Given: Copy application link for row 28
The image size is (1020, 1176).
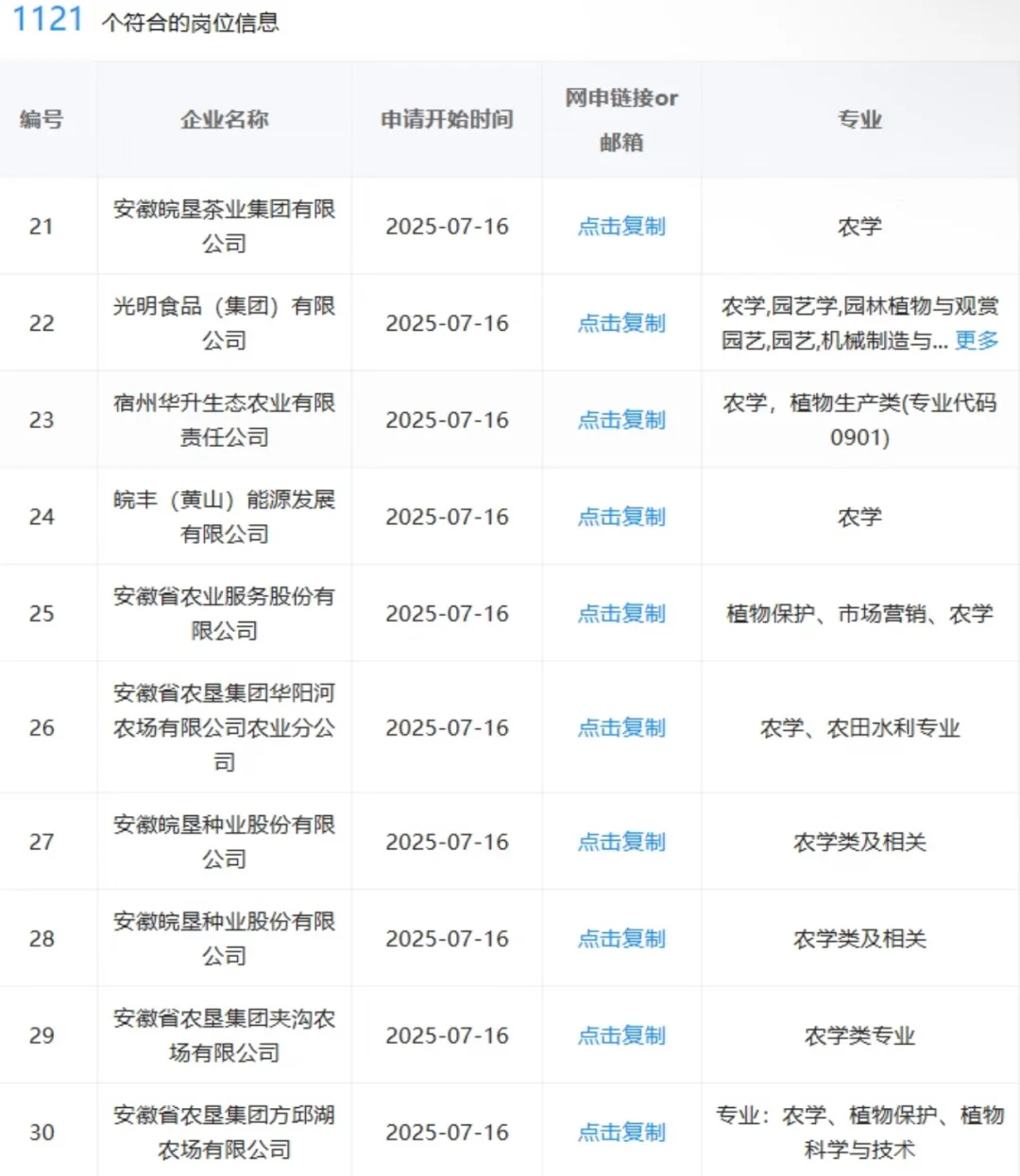Looking at the screenshot, I should [621, 939].
